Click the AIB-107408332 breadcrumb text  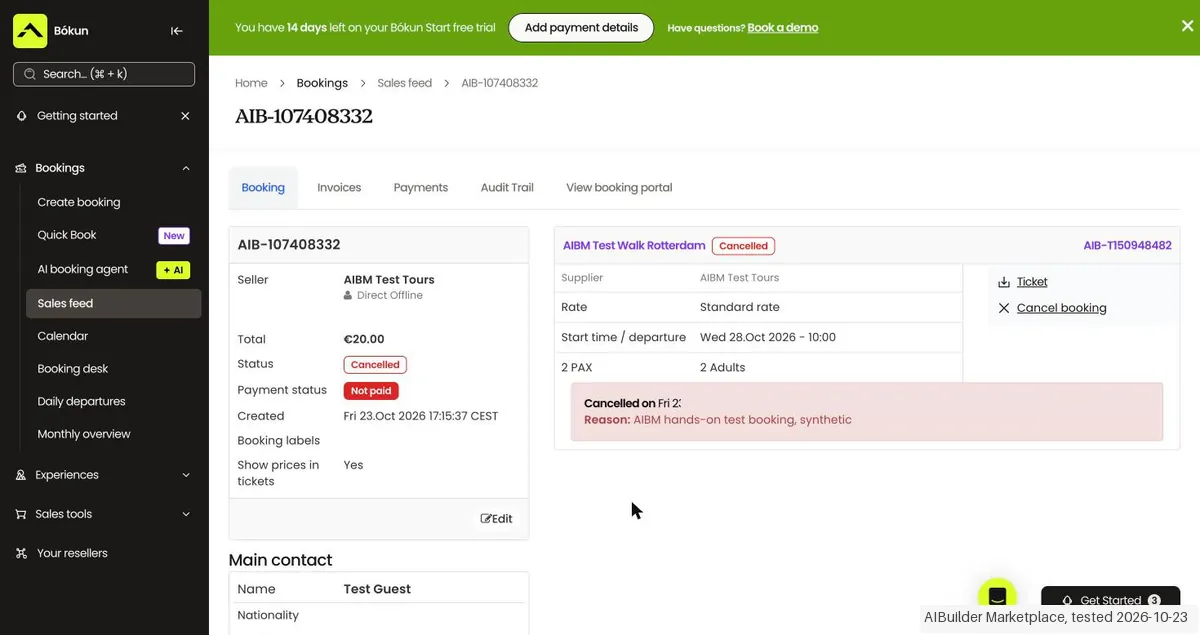tap(500, 83)
